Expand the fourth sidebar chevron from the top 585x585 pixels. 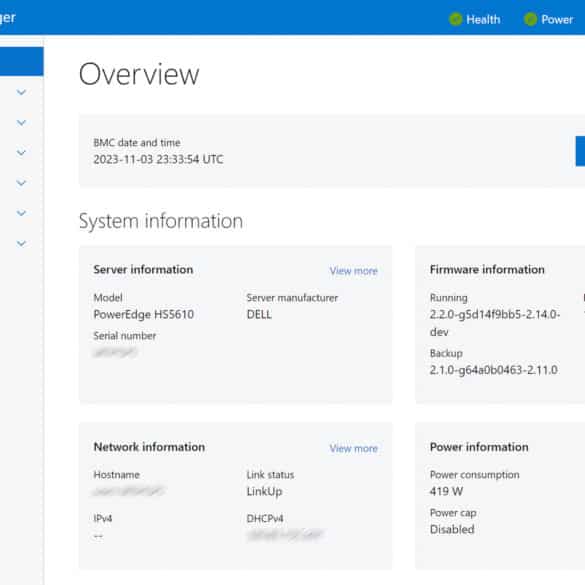click(x=21, y=183)
